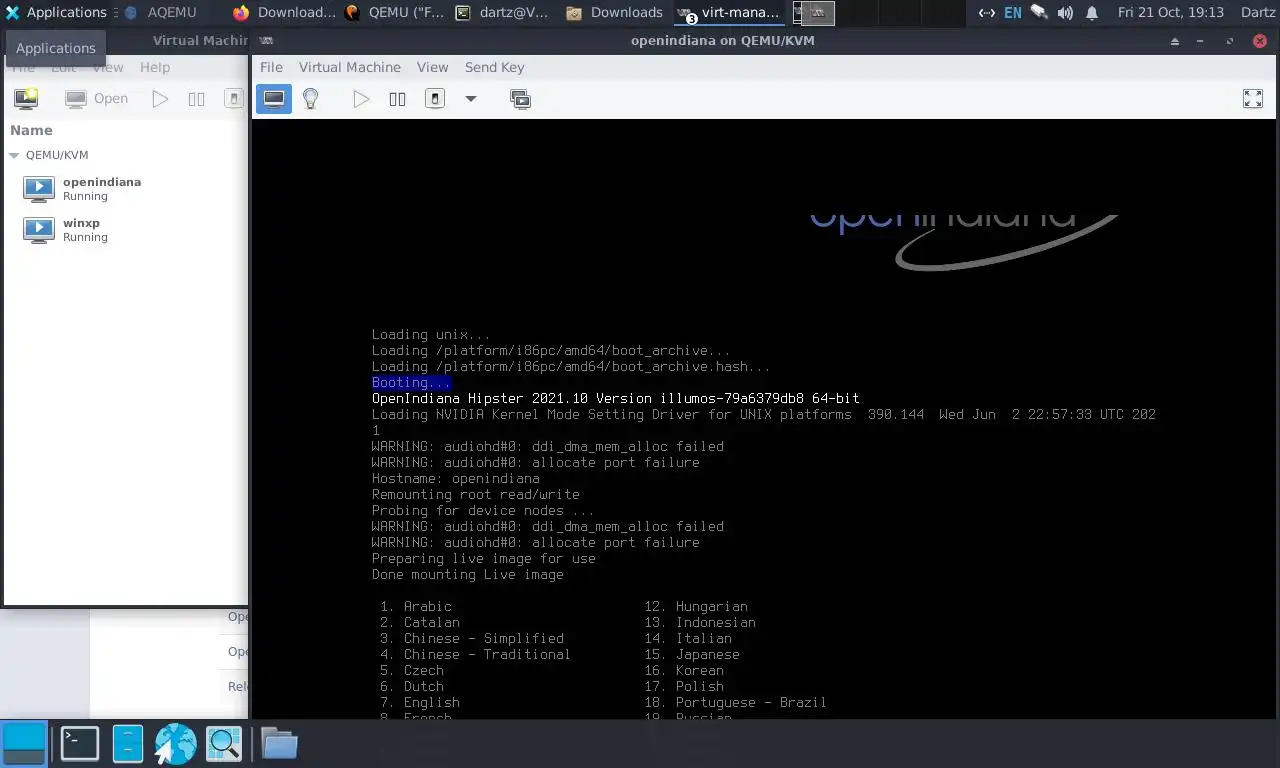Click '7. English' language option in console

point(420,702)
